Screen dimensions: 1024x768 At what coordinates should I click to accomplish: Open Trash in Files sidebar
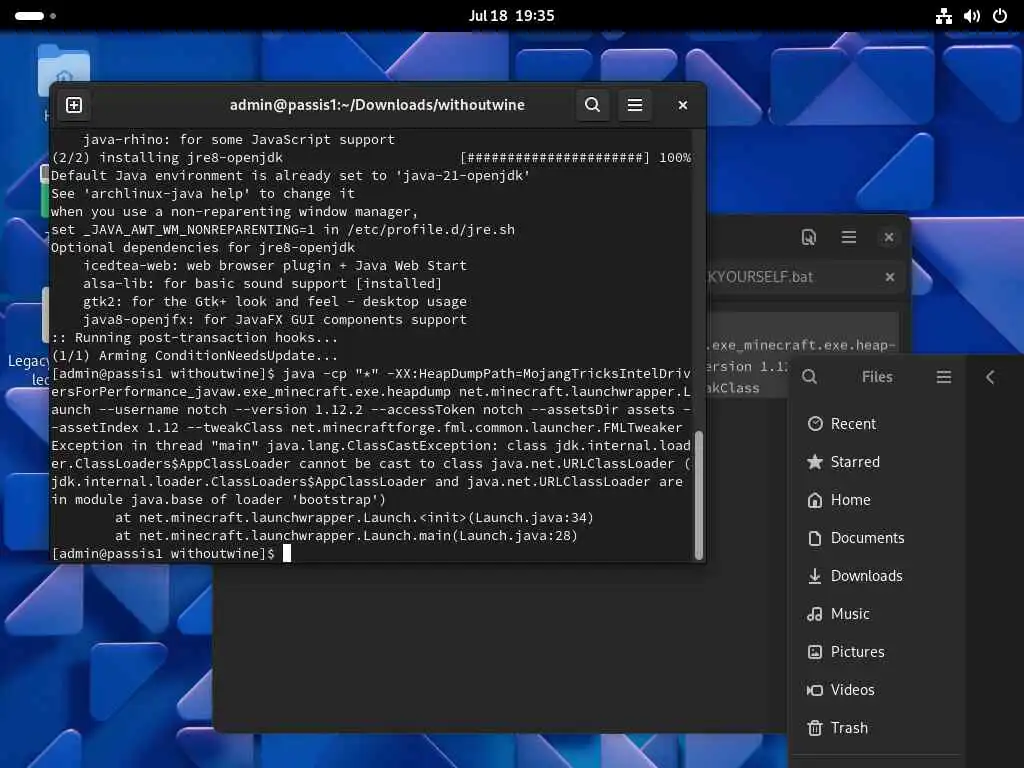pyautogui.click(x=878, y=728)
